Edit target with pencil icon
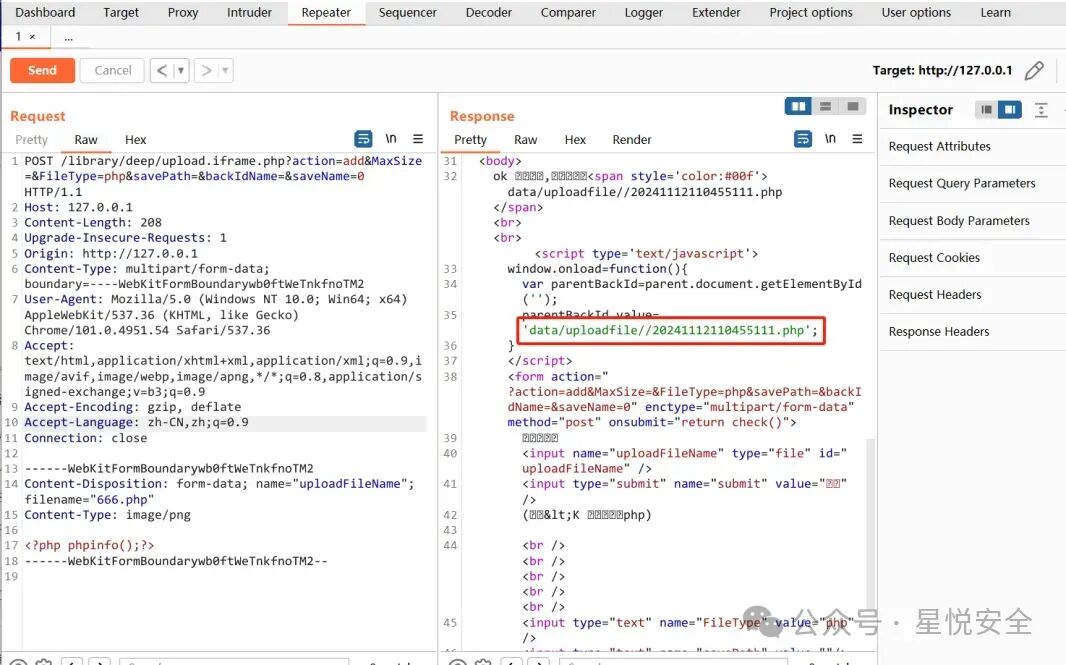The height and width of the screenshot is (665, 1066). 1034,70
